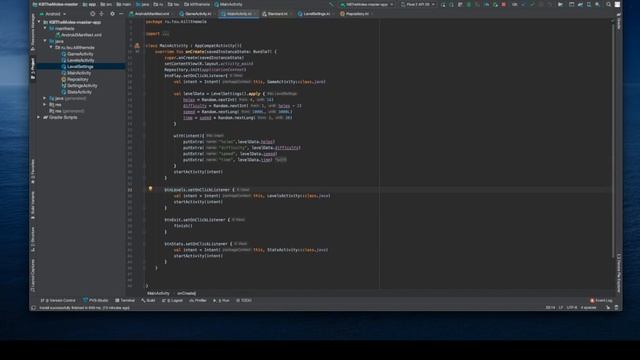Screen dimensions: 640x360
Task: Collapse the KillTheMoles-master-app tree node
Action: tap(40, 22)
